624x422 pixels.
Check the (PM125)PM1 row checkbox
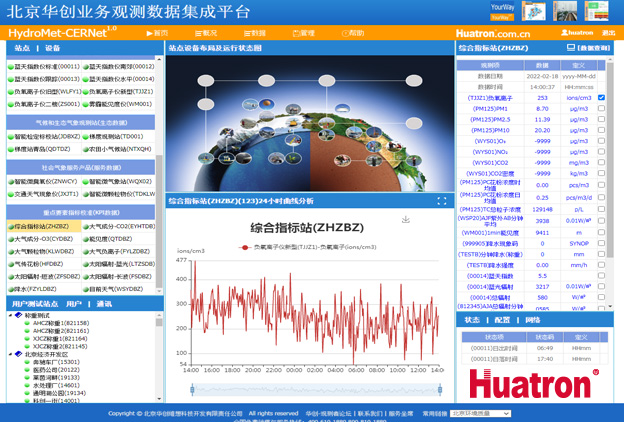coord(601,109)
